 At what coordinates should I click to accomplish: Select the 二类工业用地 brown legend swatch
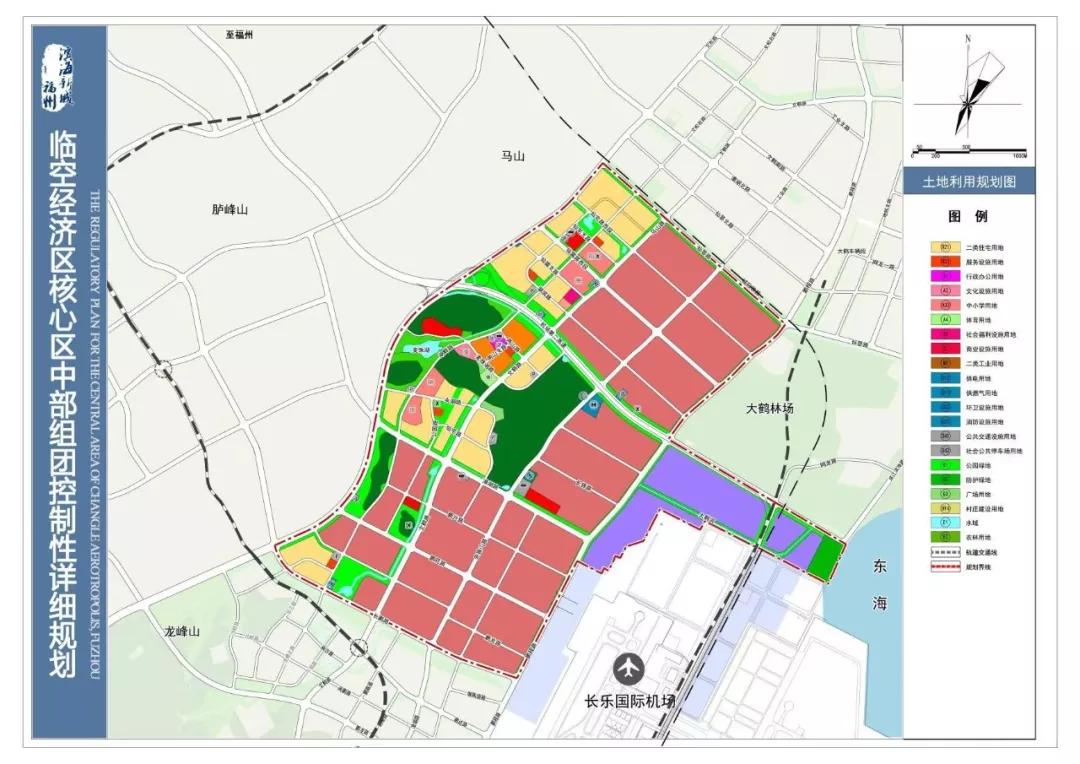945,363
